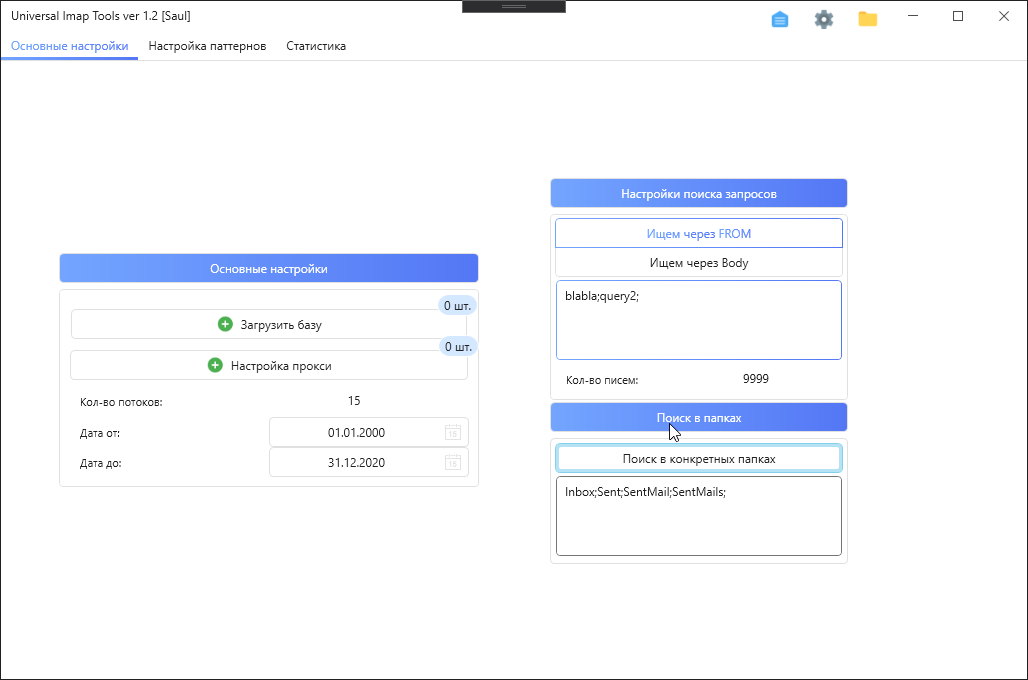Click the Кол-во потоков value 15

[354, 401]
